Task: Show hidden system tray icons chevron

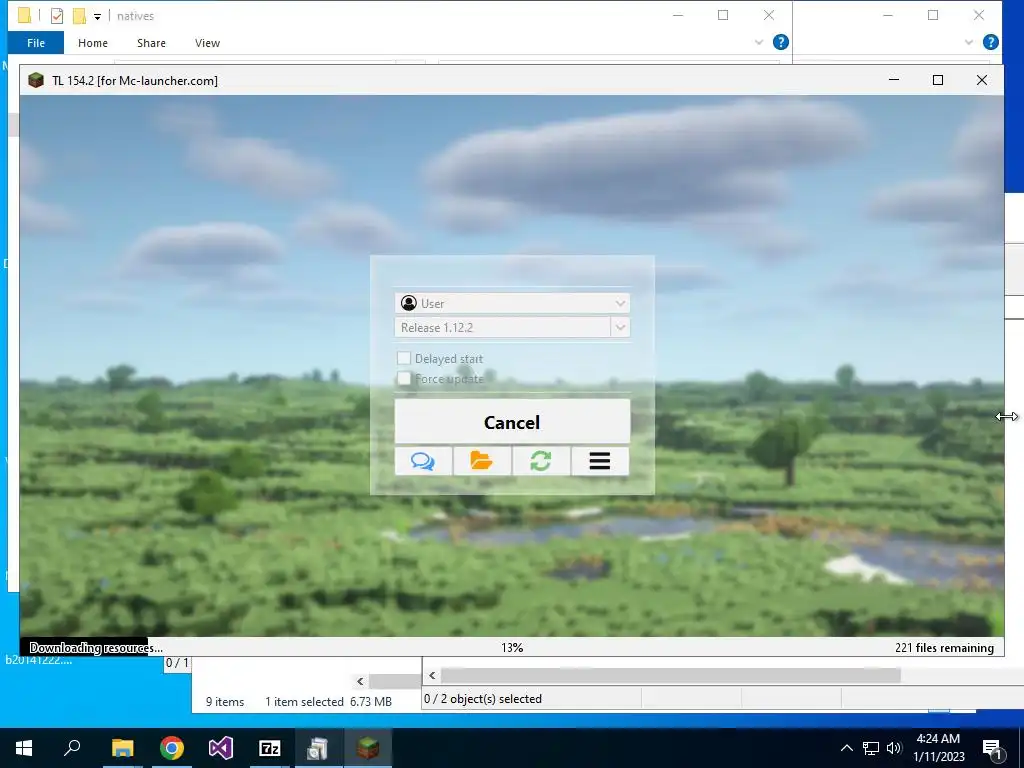Action: tap(846, 748)
